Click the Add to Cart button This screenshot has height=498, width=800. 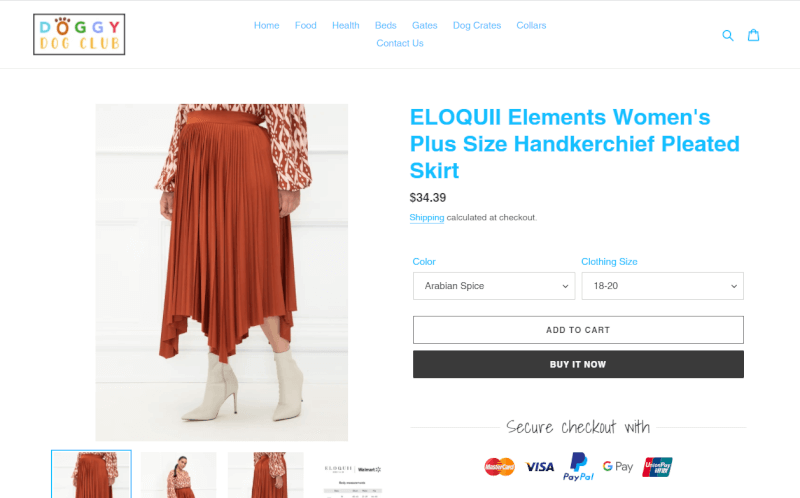click(x=578, y=330)
